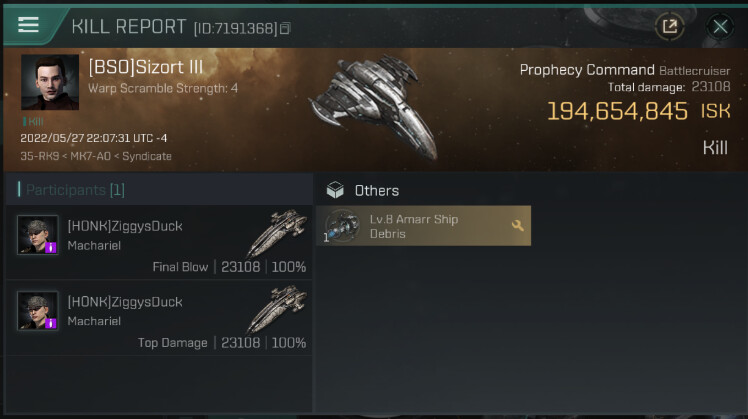This screenshot has width=748, height=419.
Task: Share the kill report externally
Action: click(x=669, y=27)
